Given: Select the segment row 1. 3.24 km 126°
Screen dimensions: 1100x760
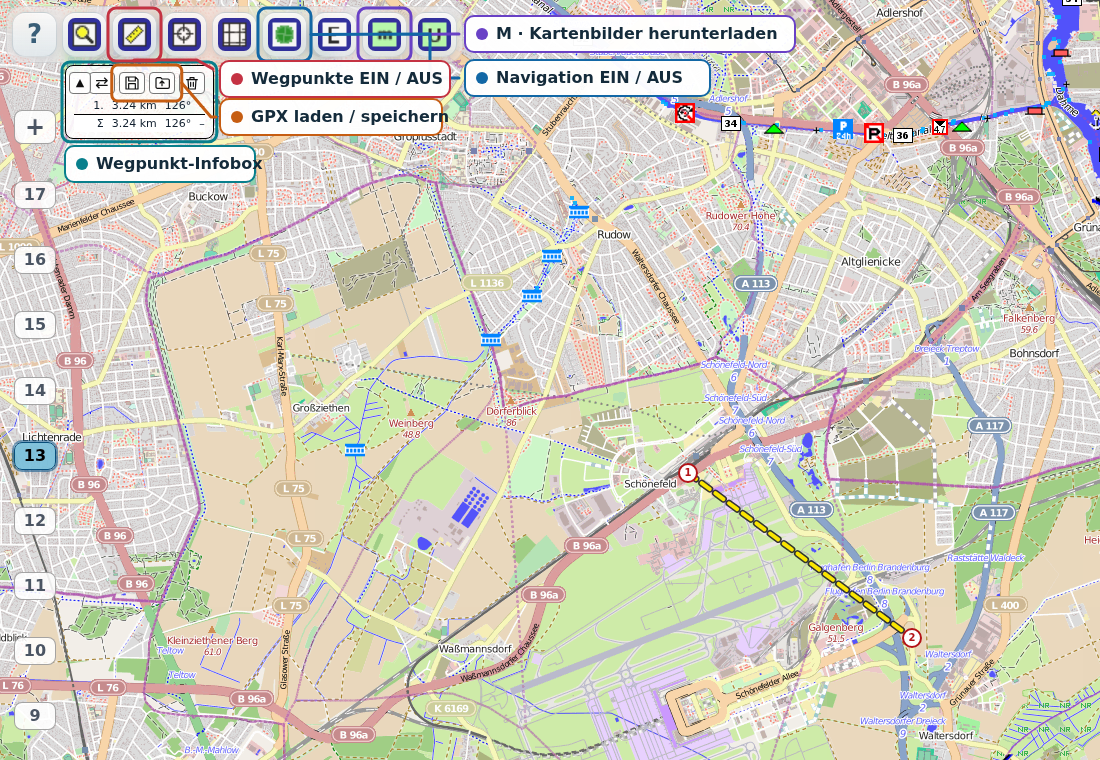Looking at the screenshot, I should (x=140, y=105).
